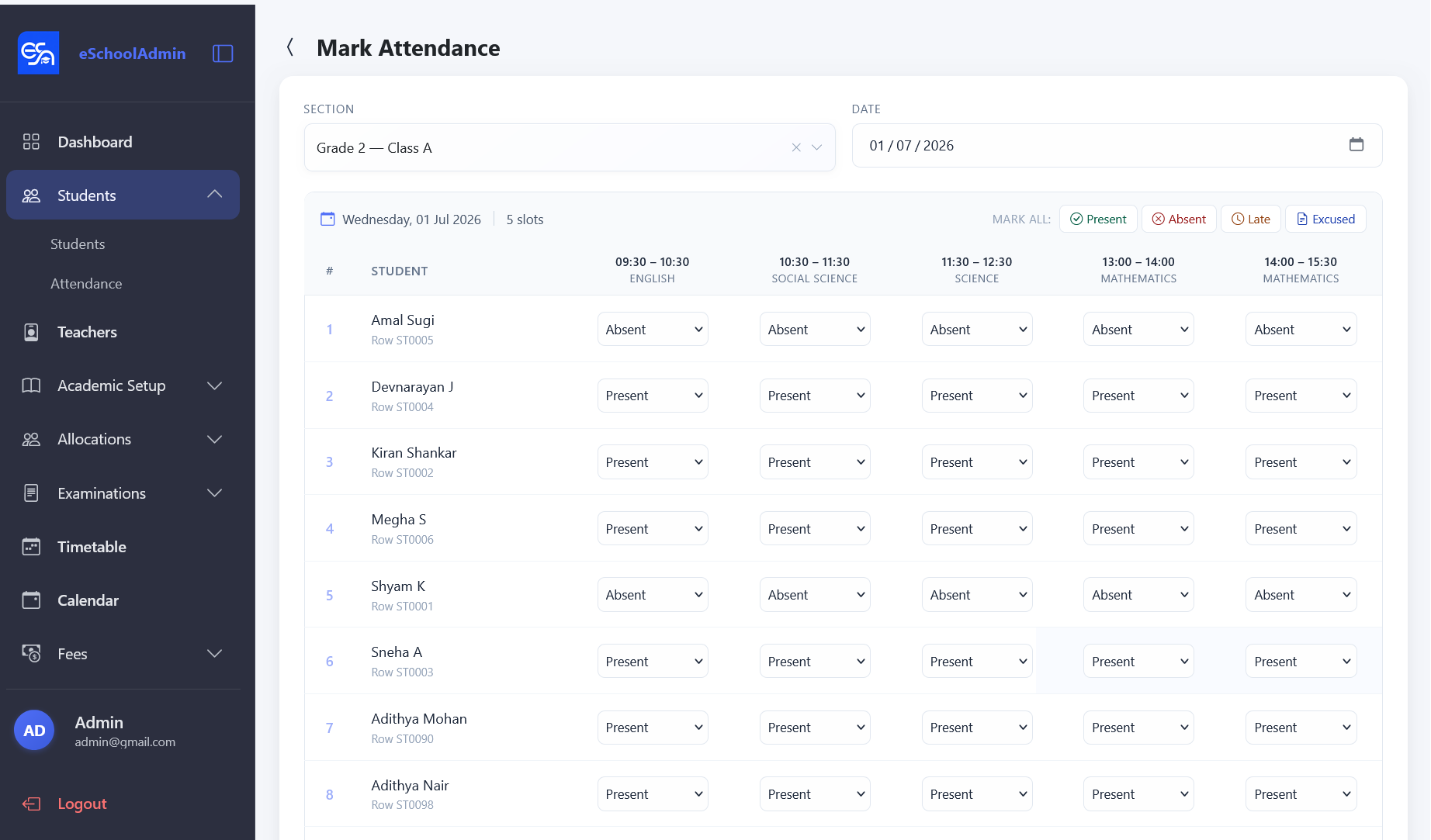Click the Examinations document icon
The image size is (1431, 840).
pyautogui.click(x=31, y=493)
